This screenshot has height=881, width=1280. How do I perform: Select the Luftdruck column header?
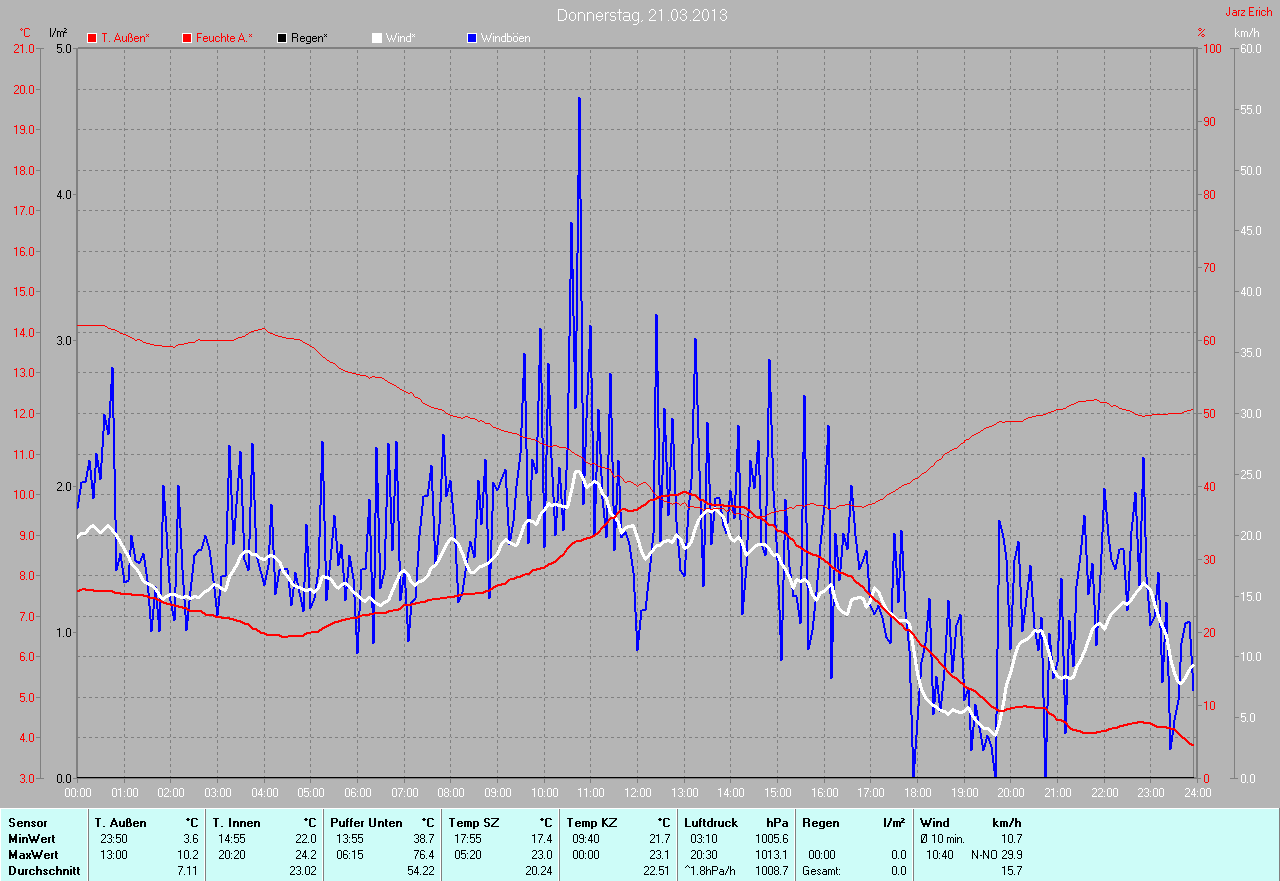click(711, 823)
